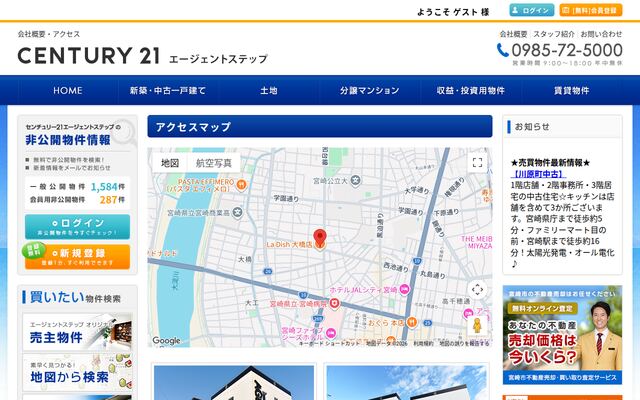Open 新築・中古一戸建て menu item
The width and height of the screenshot is (640, 400).
pos(168,90)
